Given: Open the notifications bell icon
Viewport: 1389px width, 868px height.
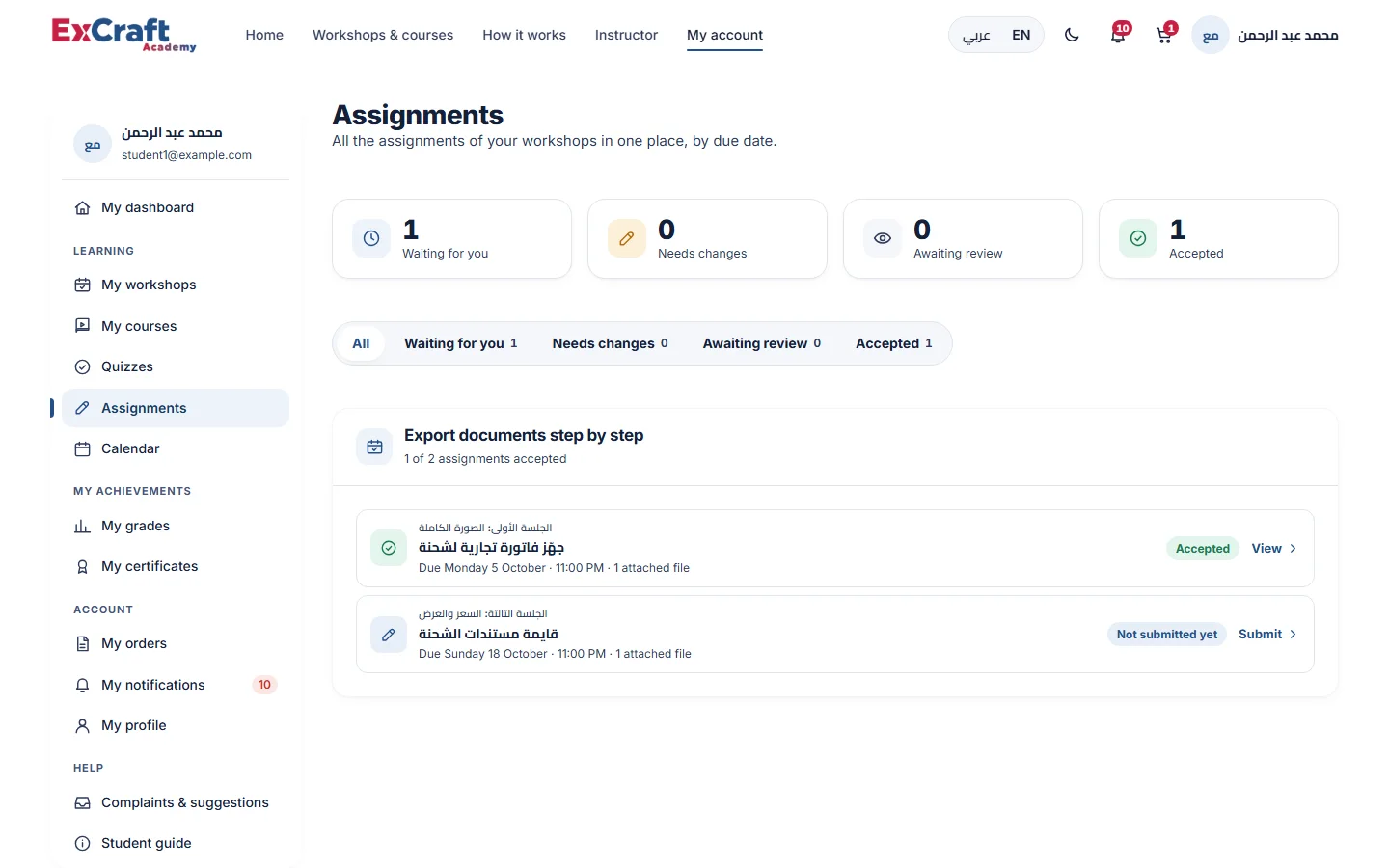Looking at the screenshot, I should (x=1118, y=35).
